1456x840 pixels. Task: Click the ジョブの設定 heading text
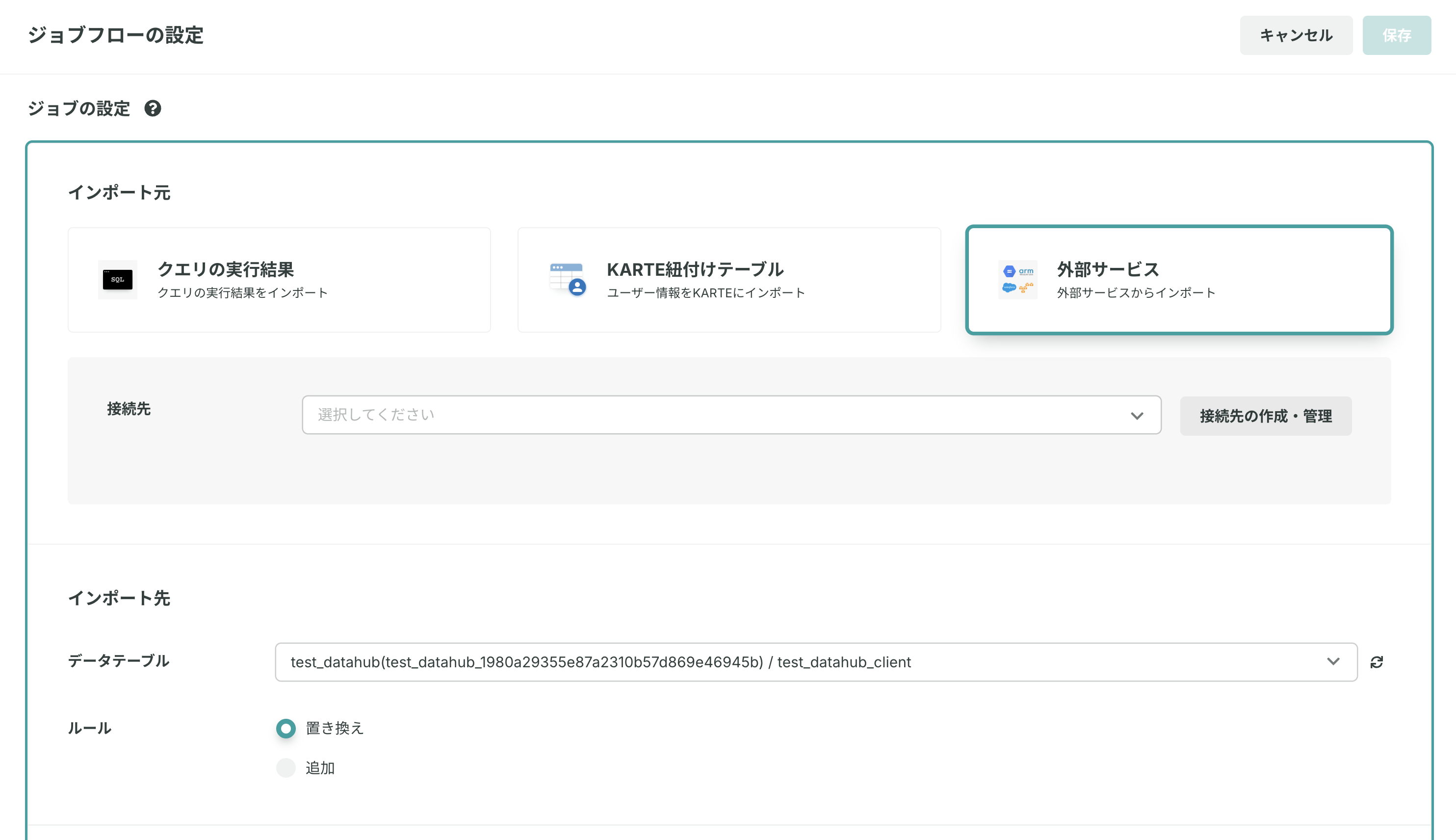point(79,108)
